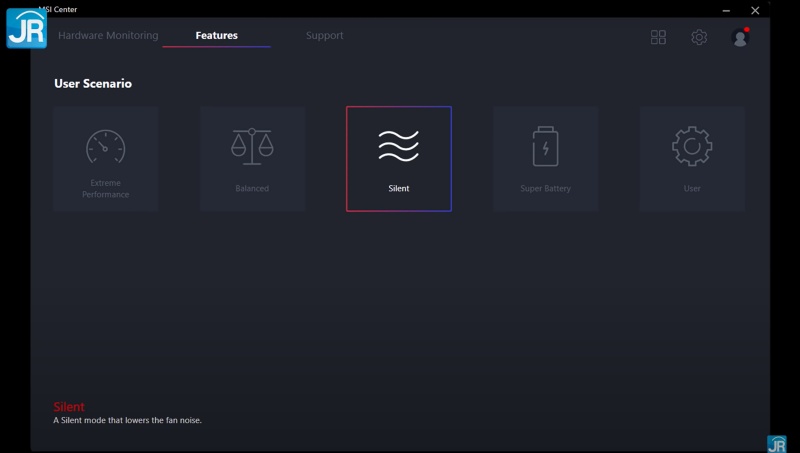Open MSI Center settings gear

699,37
